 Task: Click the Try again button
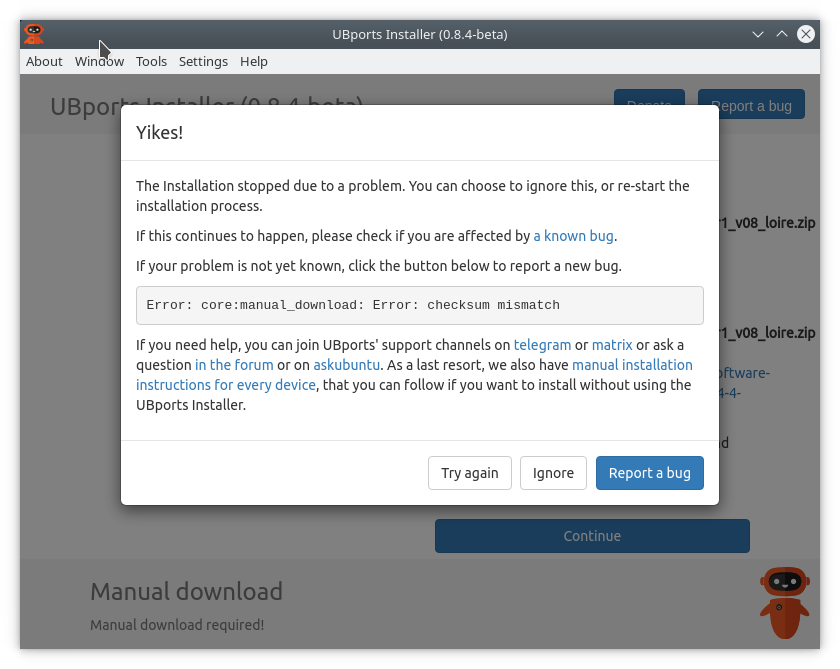470,473
